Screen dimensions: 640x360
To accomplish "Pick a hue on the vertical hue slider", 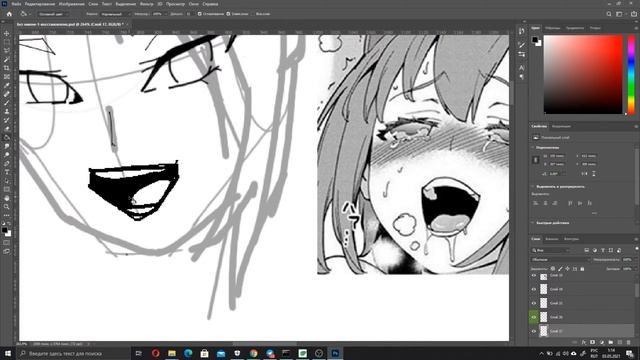I will [x=631, y=74].
